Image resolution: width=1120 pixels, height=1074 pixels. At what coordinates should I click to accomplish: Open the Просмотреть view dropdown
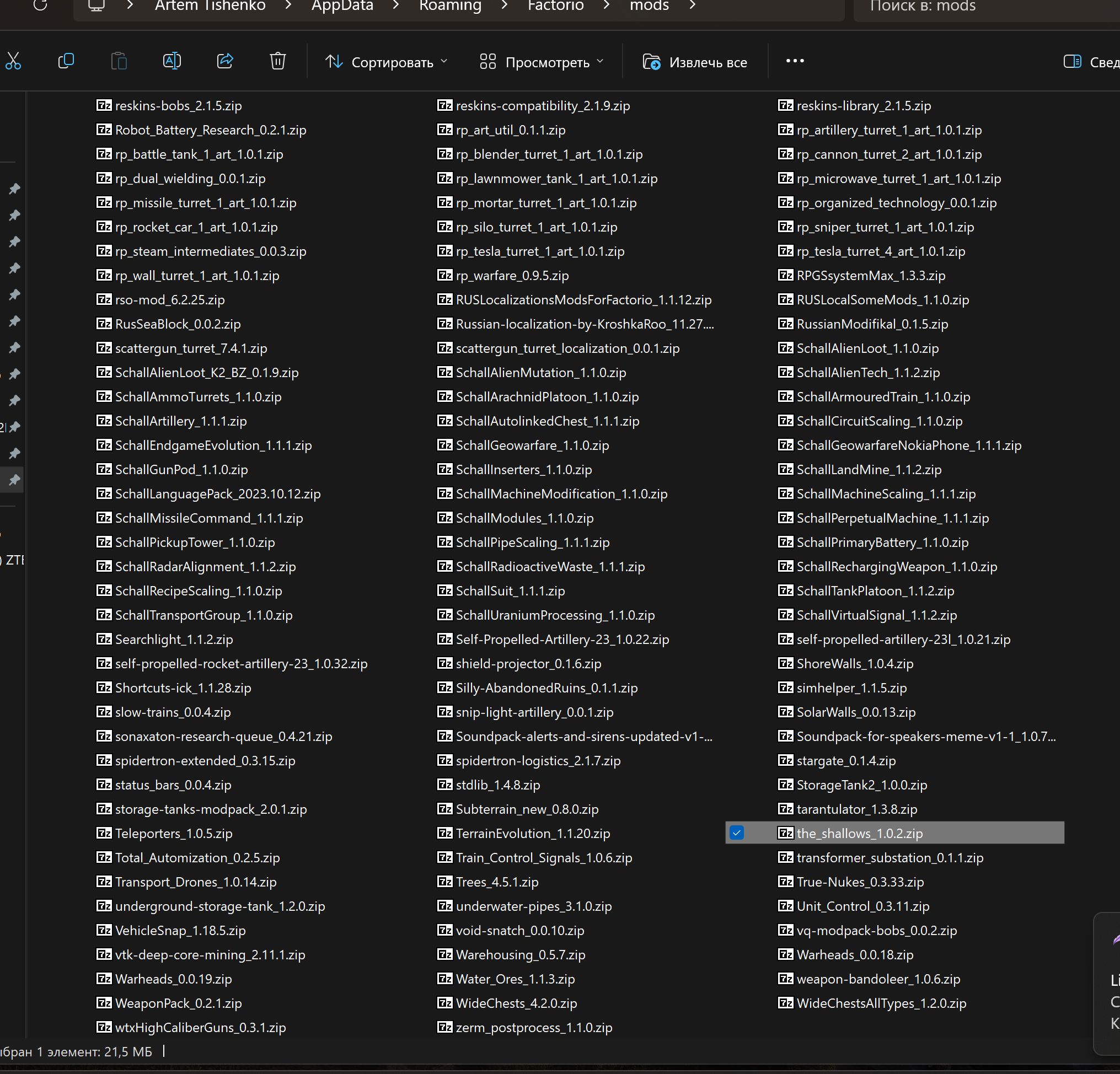[542, 62]
